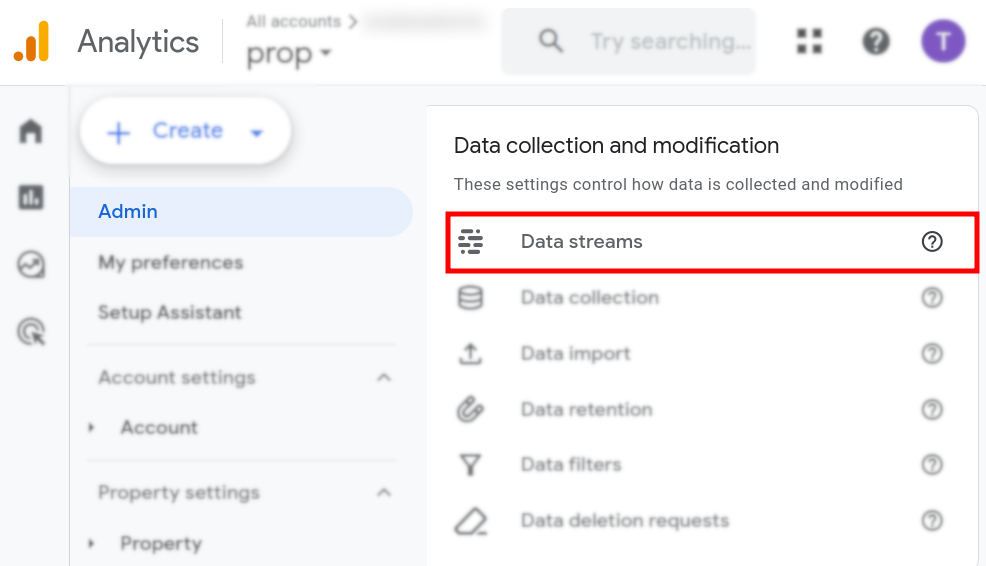Click help icon next to Data filters
This screenshot has width=986, height=566.
(x=932, y=464)
